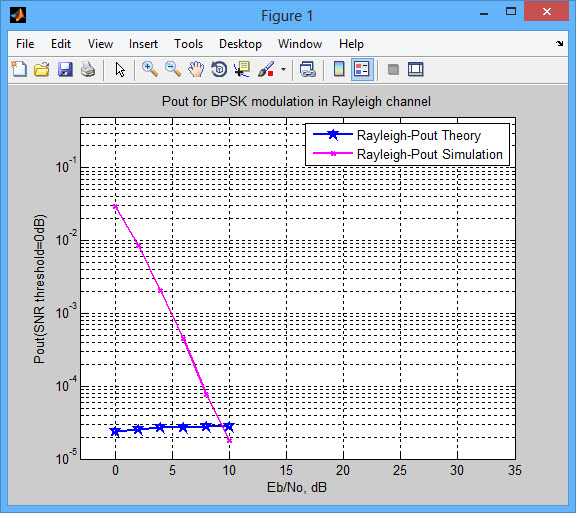Select the Zoom Out magnifier tool
Image resolution: width=576 pixels, height=513 pixels.
point(173,69)
